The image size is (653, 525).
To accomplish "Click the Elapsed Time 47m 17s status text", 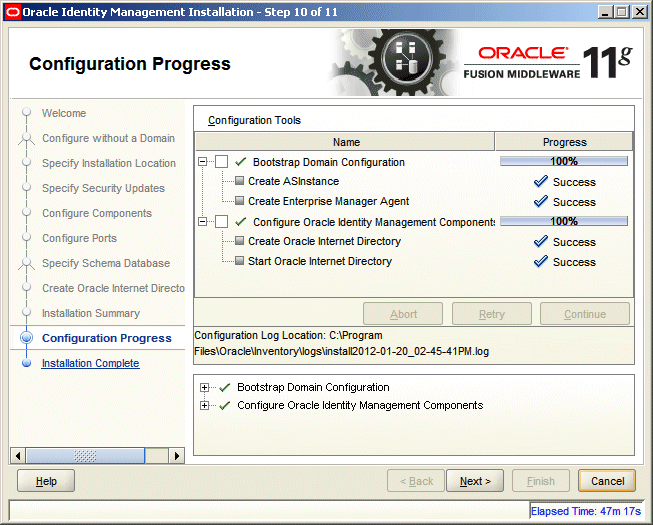I will point(586,511).
